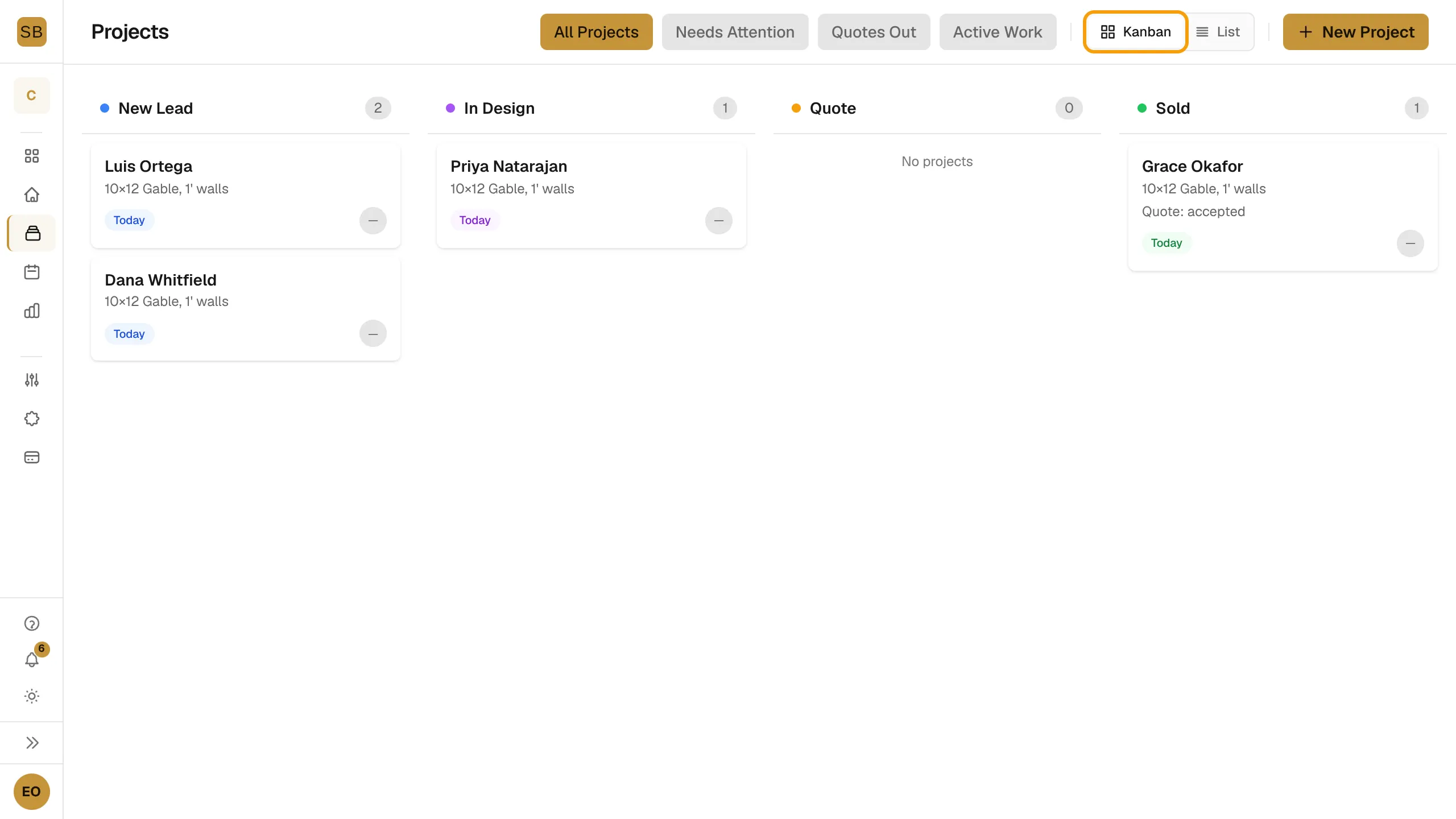Select the Quotes Out filter
Image resolution: width=1456 pixels, height=819 pixels.
[x=874, y=32]
